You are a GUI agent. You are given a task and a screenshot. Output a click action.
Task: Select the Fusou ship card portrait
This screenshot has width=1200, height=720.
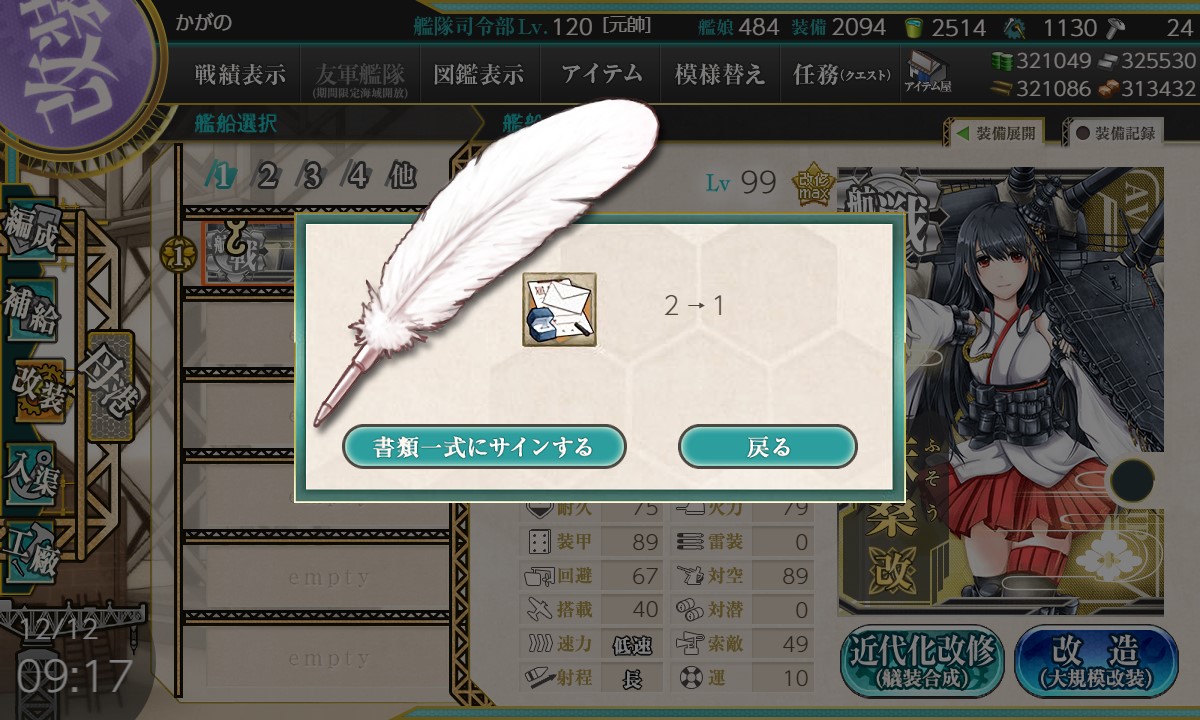point(1001,391)
